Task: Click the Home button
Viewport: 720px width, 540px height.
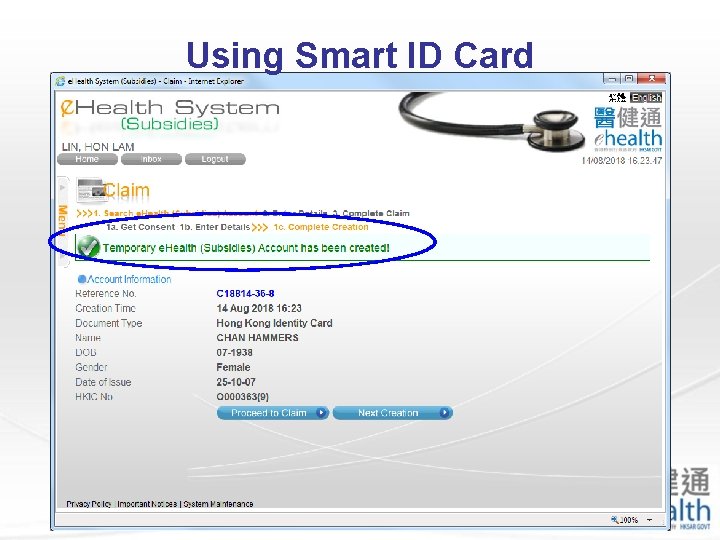Action: point(87,159)
